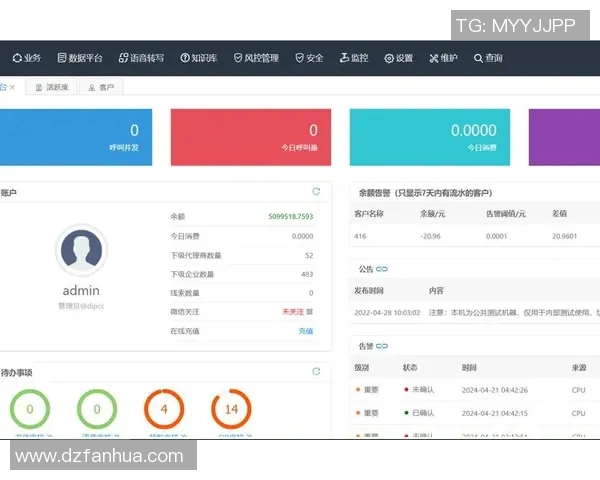This screenshot has width=600, height=480.
Task: Click customer name 416 in balance alerts
Action: [360, 236]
